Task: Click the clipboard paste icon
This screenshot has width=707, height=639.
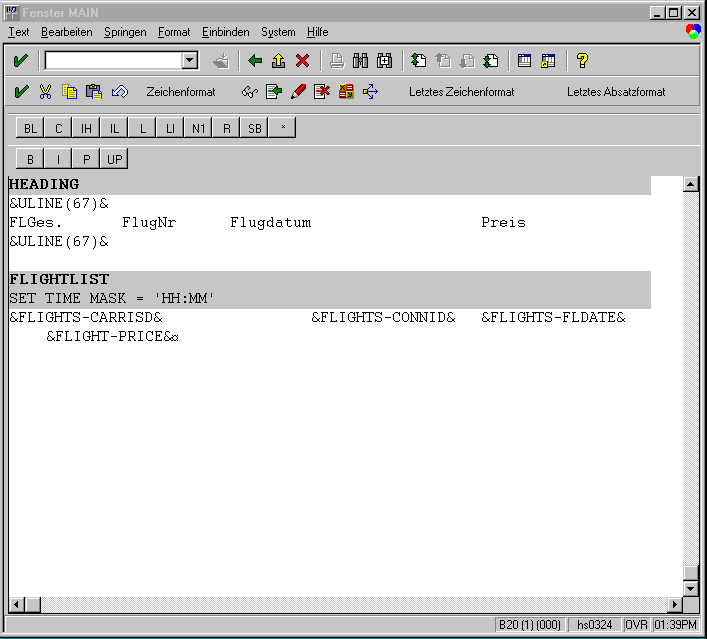Action: (x=94, y=92)
